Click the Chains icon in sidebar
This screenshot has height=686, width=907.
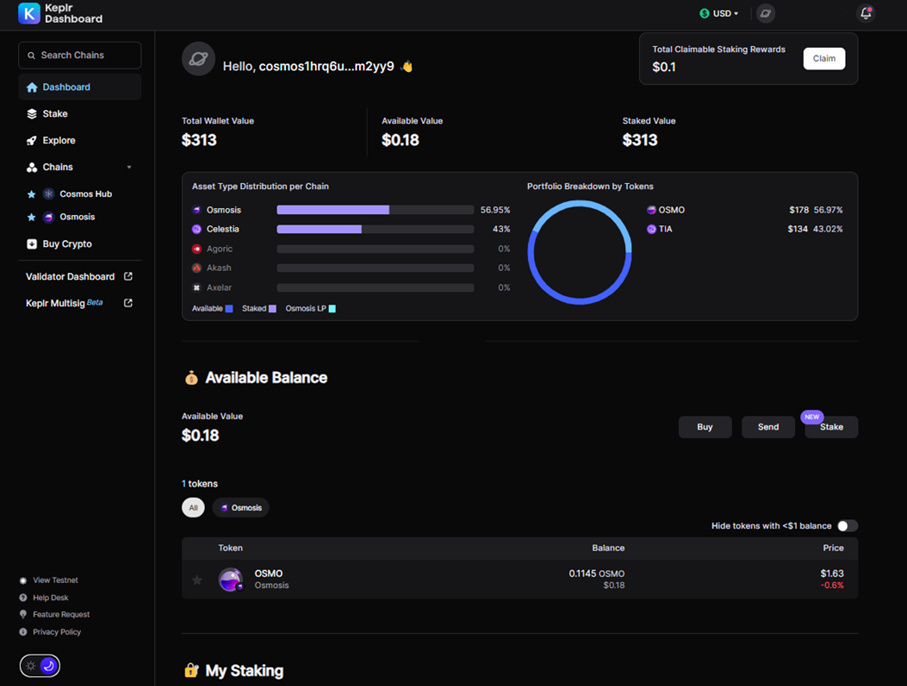(32, 167)
